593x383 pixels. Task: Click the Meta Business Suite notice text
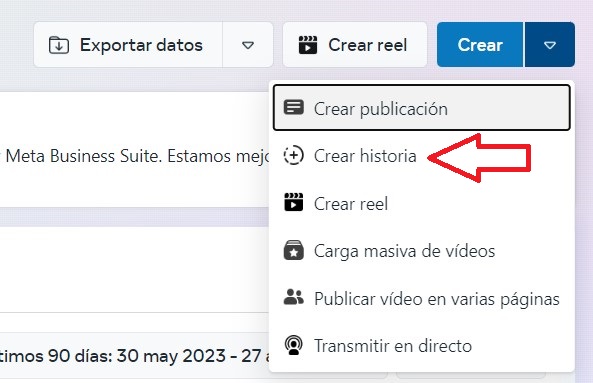[136, 156]
